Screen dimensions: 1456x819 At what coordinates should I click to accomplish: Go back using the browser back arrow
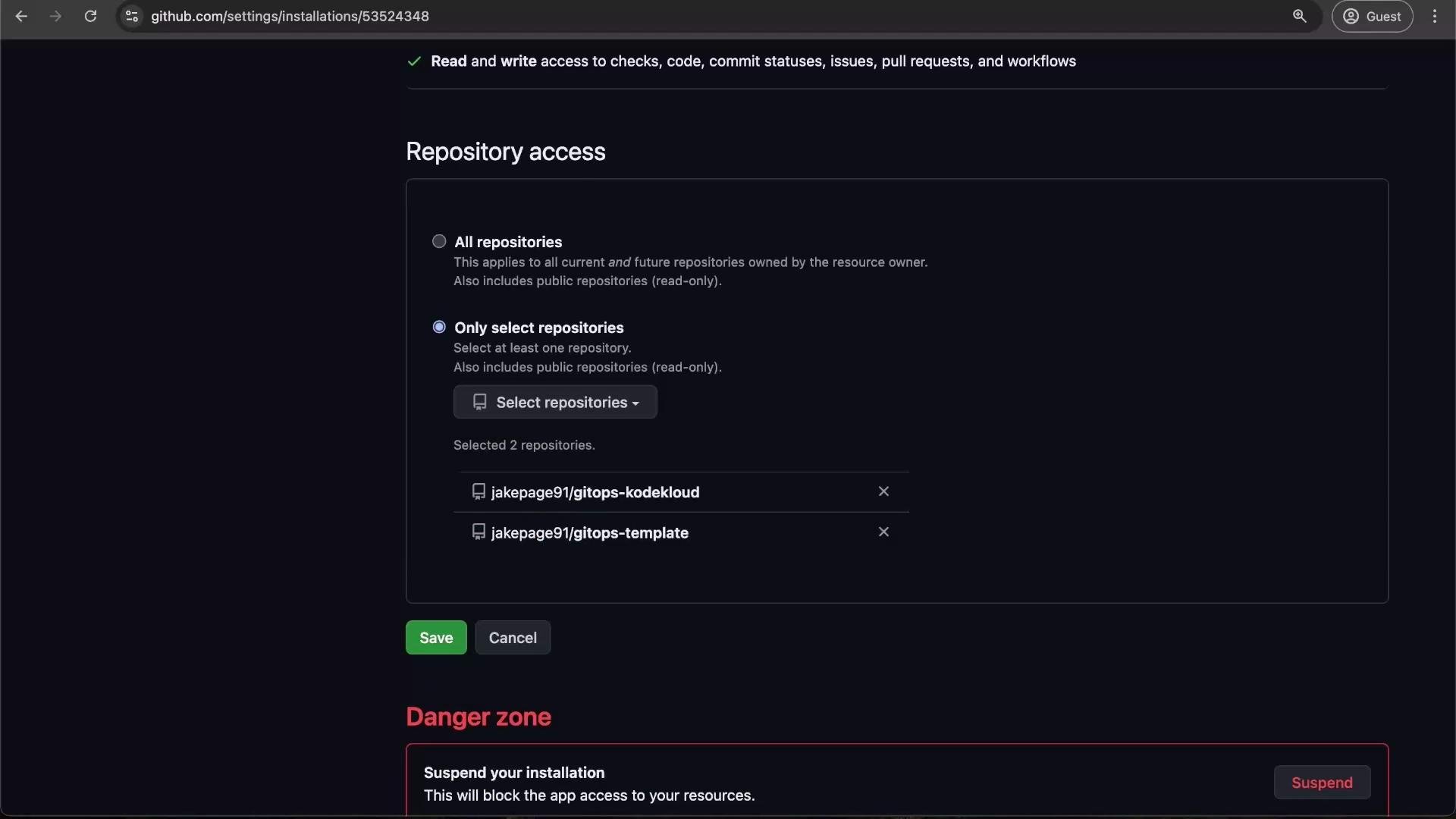(x=21, y=16)
